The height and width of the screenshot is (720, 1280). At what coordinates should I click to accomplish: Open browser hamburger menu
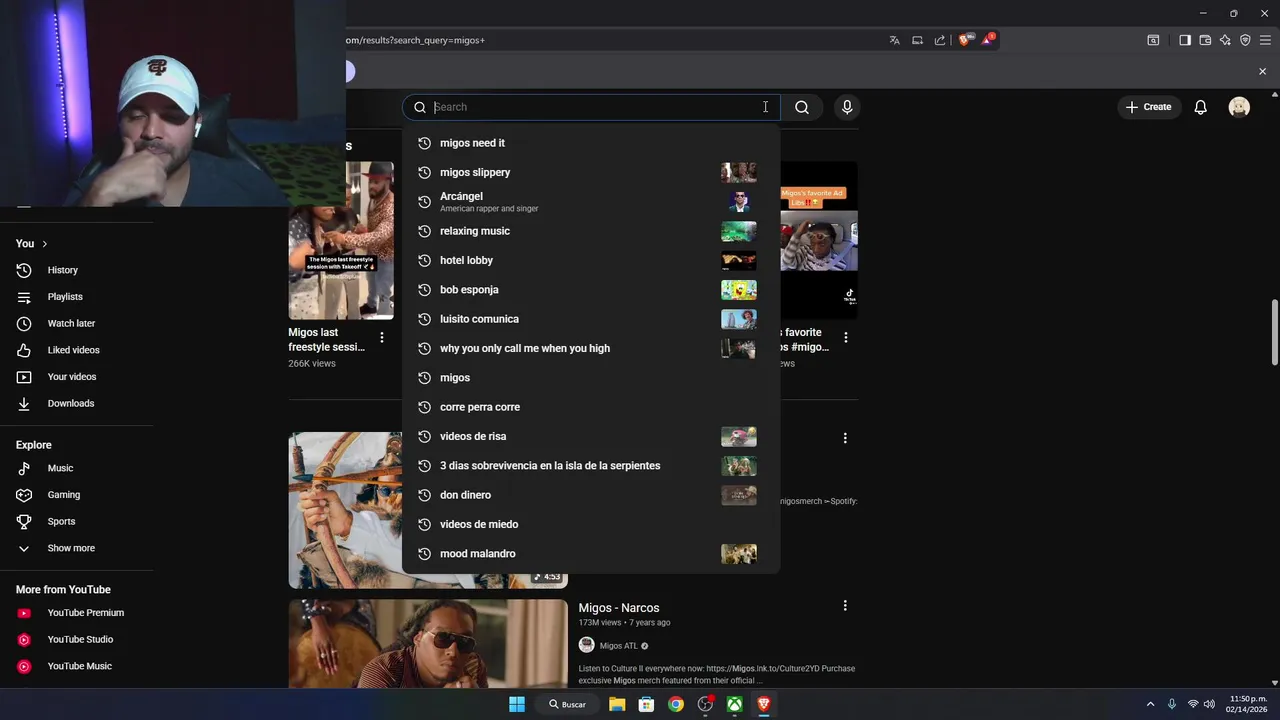pos(1265,40)
